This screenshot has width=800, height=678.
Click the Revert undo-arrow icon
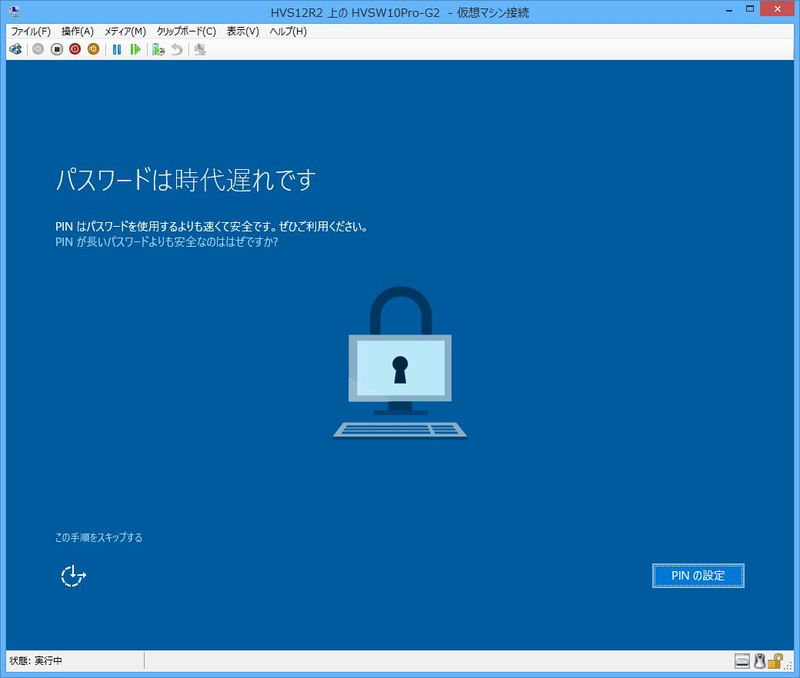pyautogui.click(x=177, y=49)
